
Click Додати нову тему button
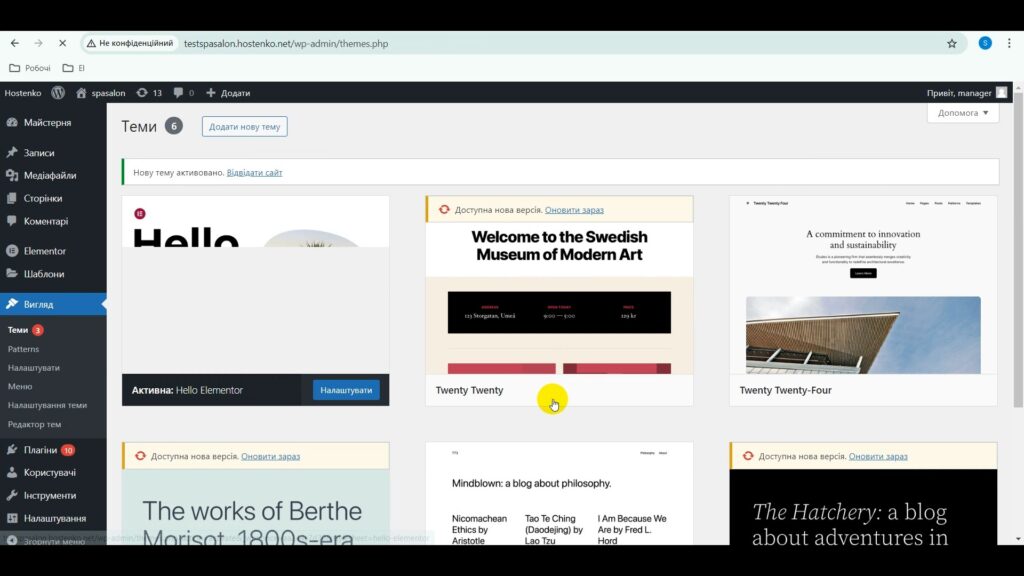tap(245, 127)
